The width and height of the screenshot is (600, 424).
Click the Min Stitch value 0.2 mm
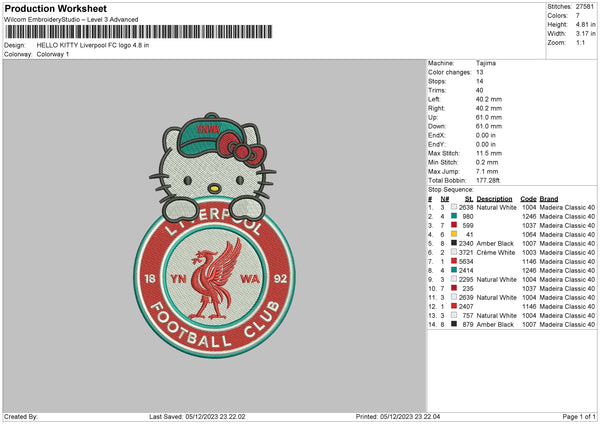[x=487, y=162]
